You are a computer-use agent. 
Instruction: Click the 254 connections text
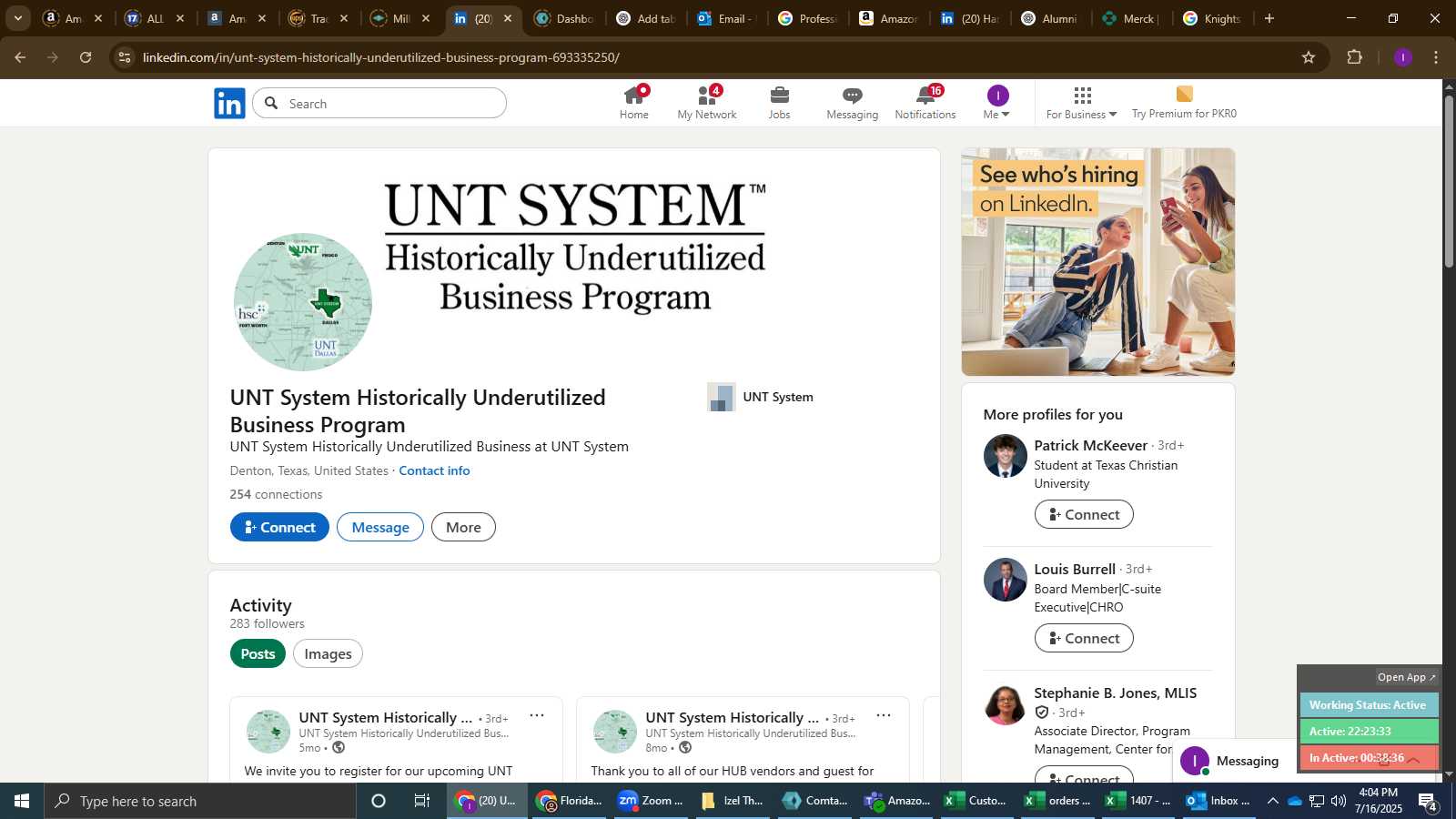(x=276, y=494)
